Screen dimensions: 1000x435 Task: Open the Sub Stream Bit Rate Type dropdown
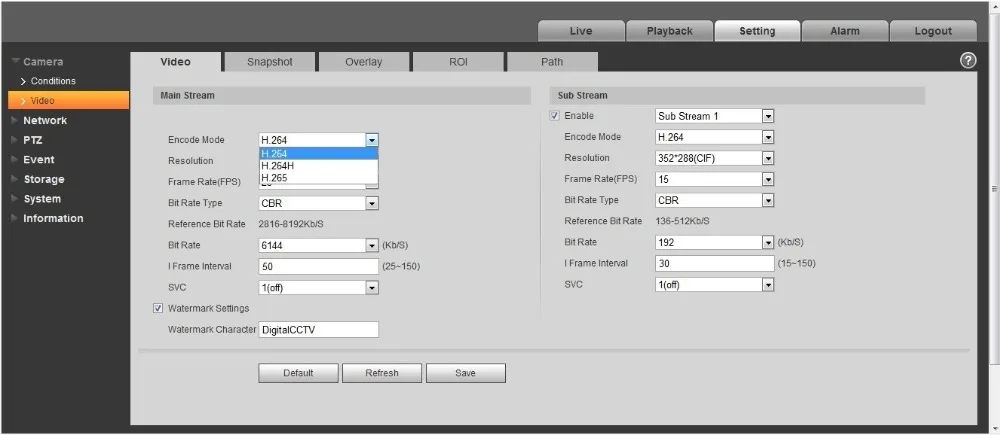[x=714, y=200]
